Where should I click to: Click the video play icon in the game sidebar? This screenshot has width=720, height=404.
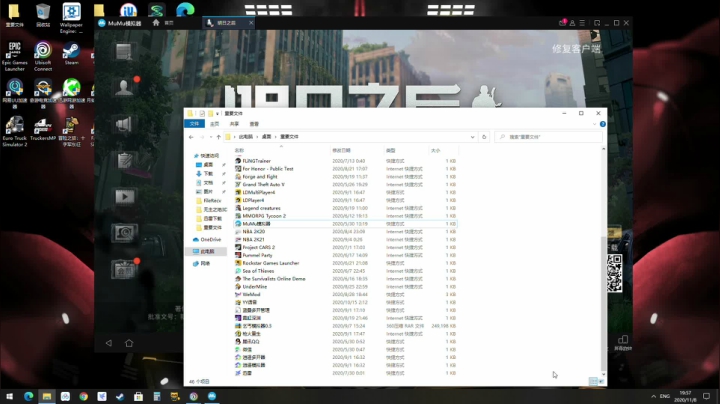[x=124, y=196]
